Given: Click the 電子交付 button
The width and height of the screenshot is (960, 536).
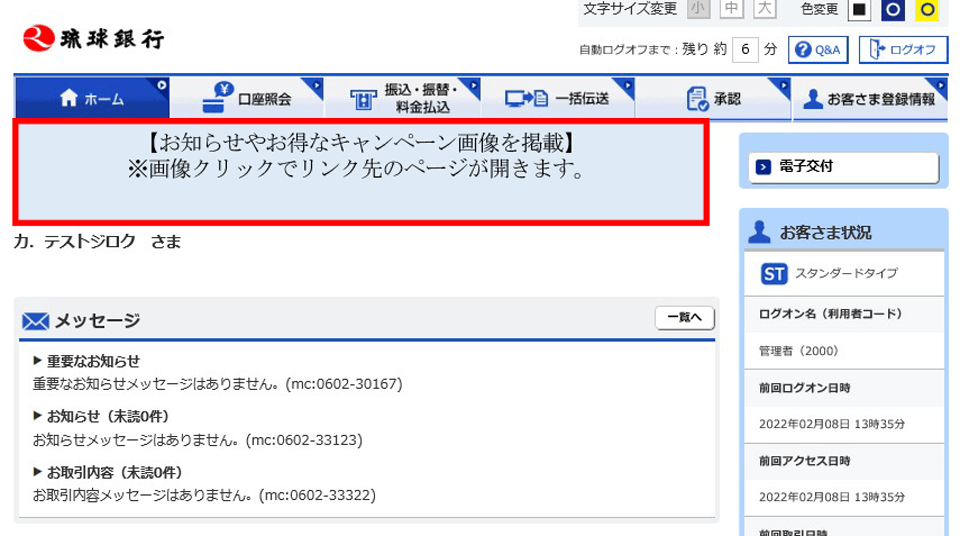Looking at the screenshot, I should pos(844,167).
